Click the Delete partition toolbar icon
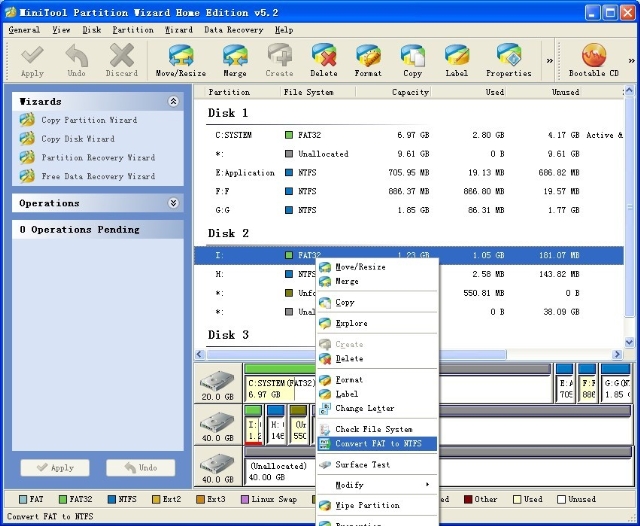Image resolution: width=640 pixels, height=526 pixels. coord(324,61)
